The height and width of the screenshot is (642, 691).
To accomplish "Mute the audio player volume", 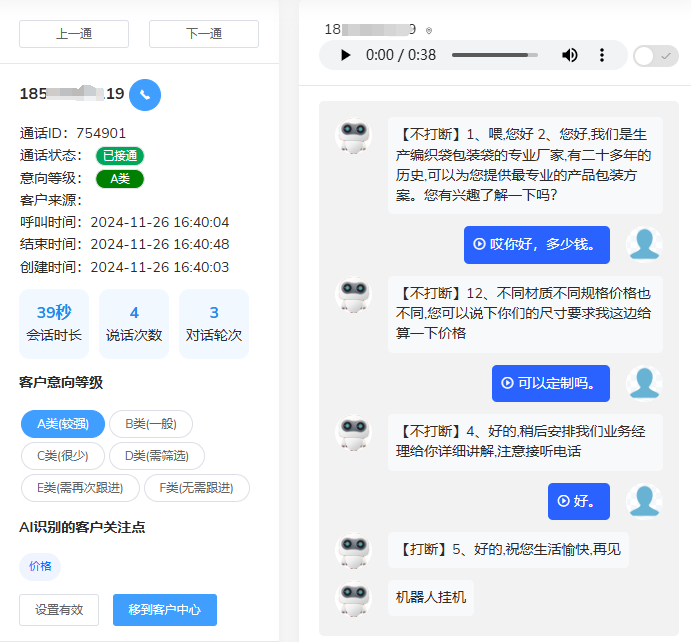I will (569, 55).
